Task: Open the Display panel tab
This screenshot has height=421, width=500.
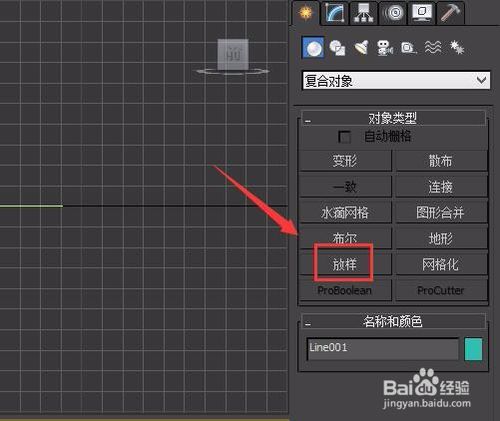Action: pos(422,13)
